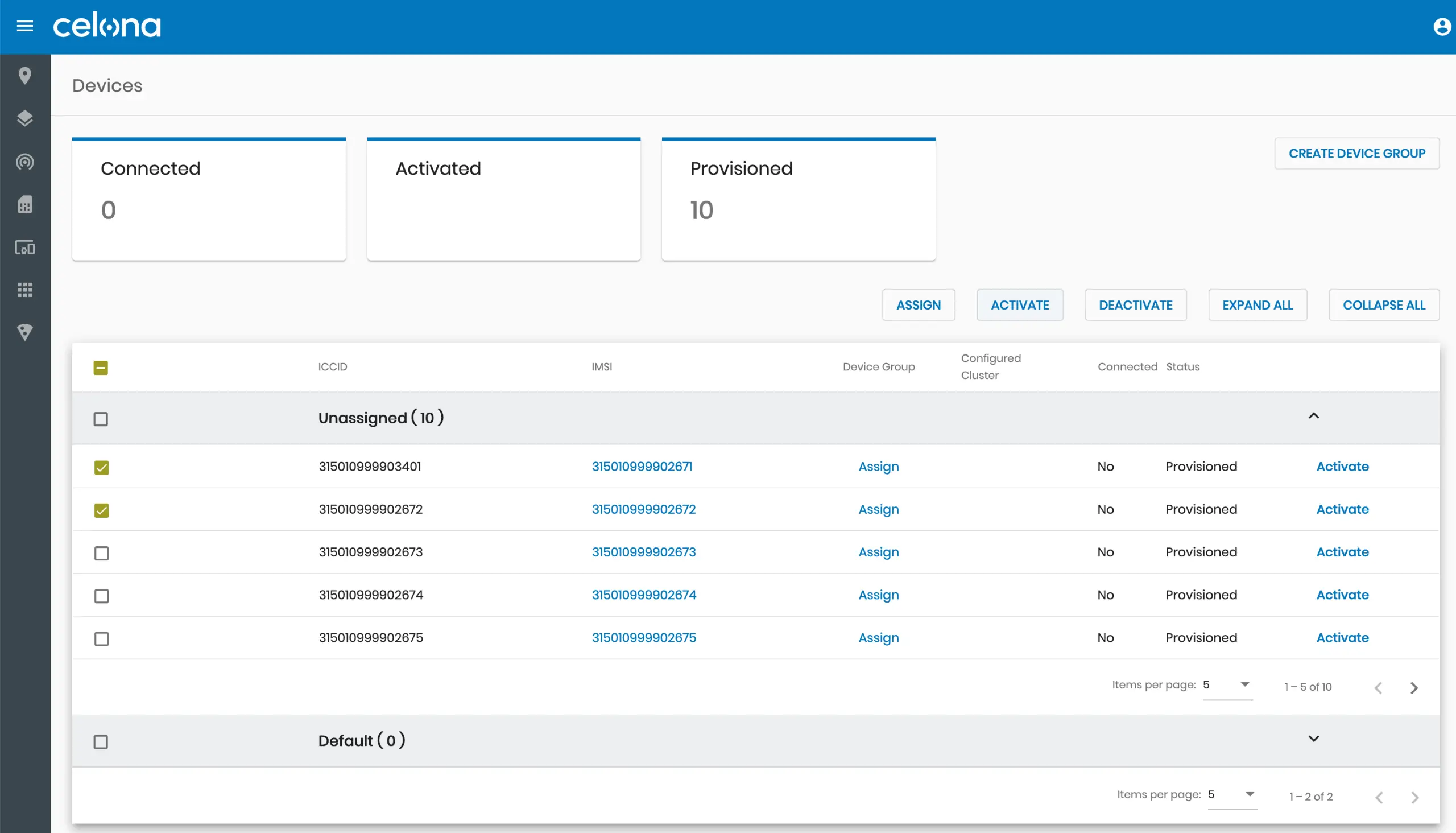Click the COLLAPSE ALL button
Viewport: 1456px width, 833px height.
point(1383,306)
